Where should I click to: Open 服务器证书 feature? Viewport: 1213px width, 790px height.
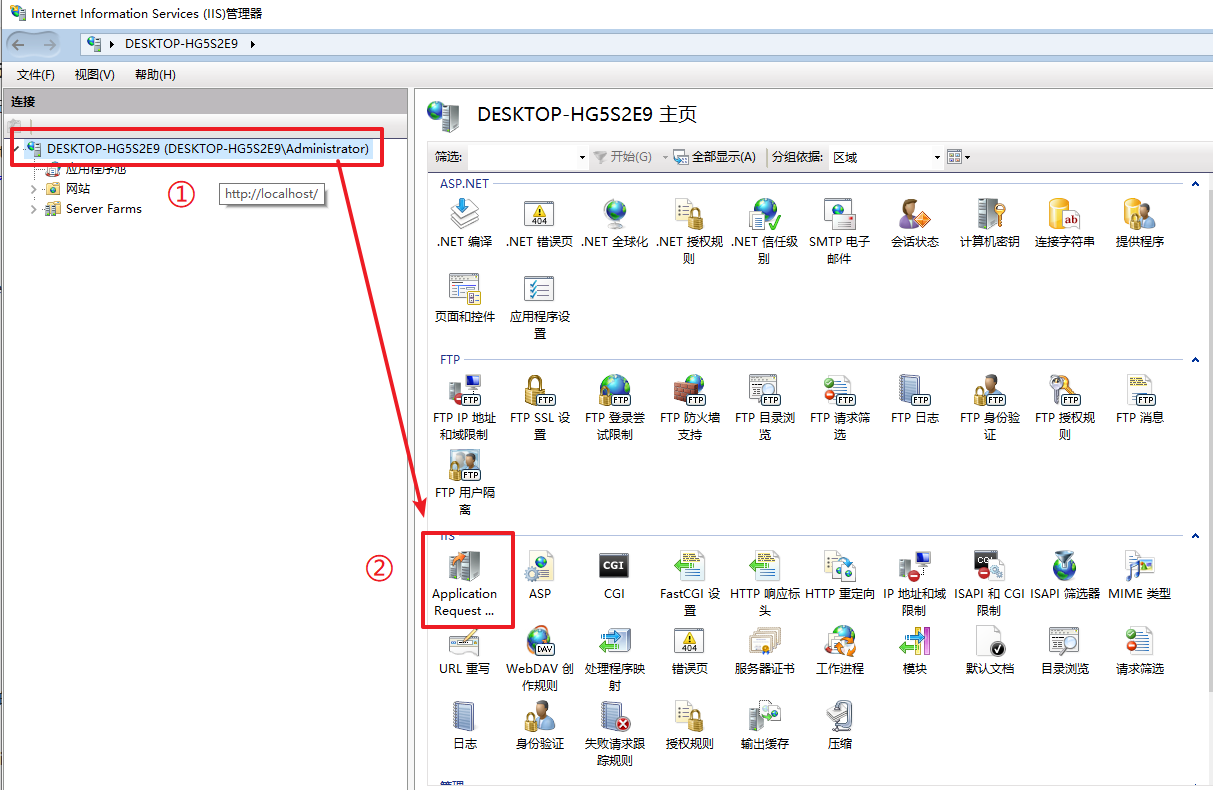765,650
